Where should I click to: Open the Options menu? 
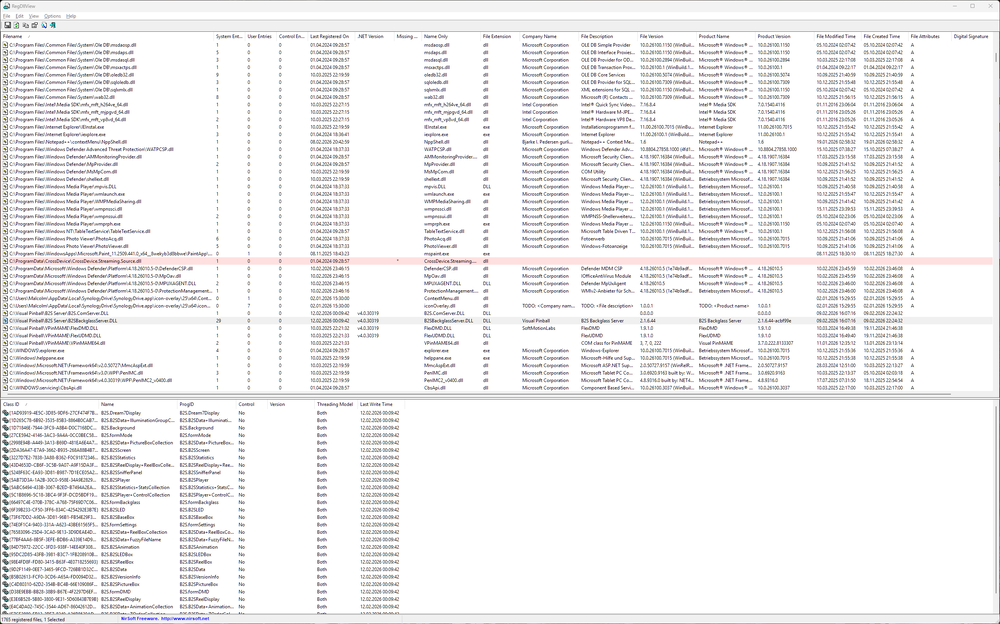click(52, 16)
